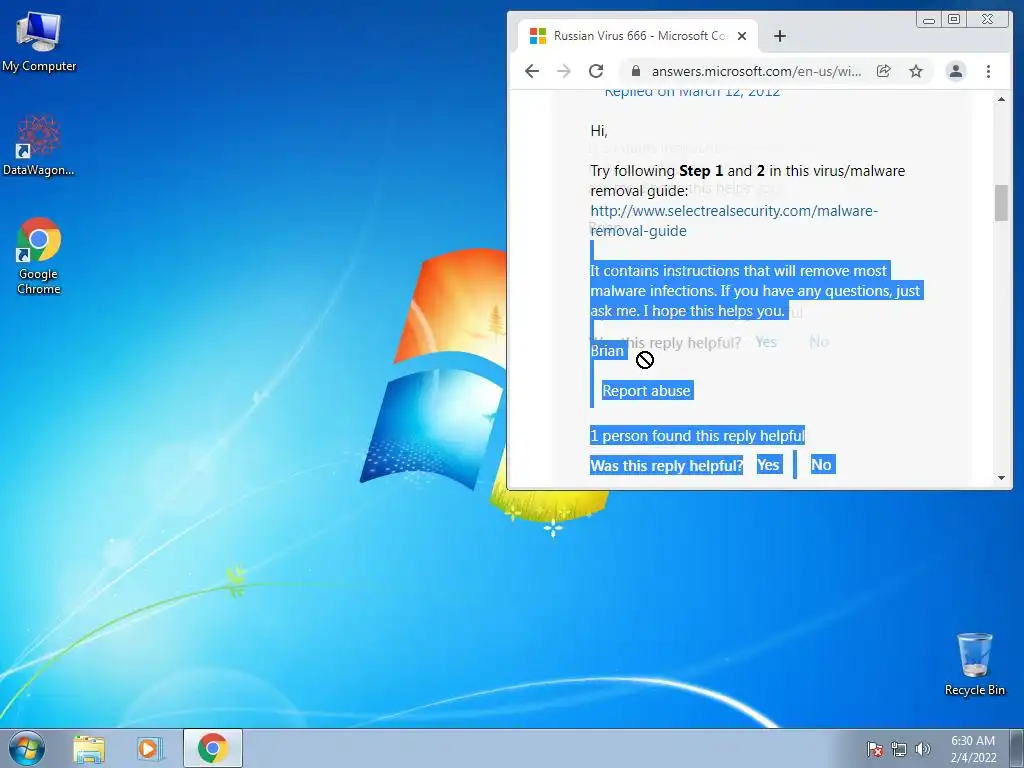Go forward in Chrome
The image size is (1024, 768).
(x=564, y=71)
